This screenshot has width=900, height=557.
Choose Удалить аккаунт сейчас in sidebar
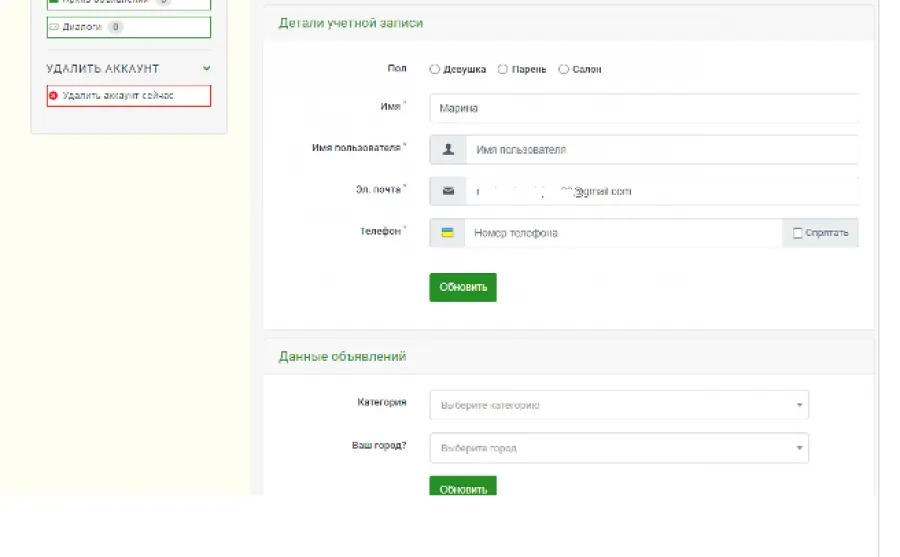129,95
